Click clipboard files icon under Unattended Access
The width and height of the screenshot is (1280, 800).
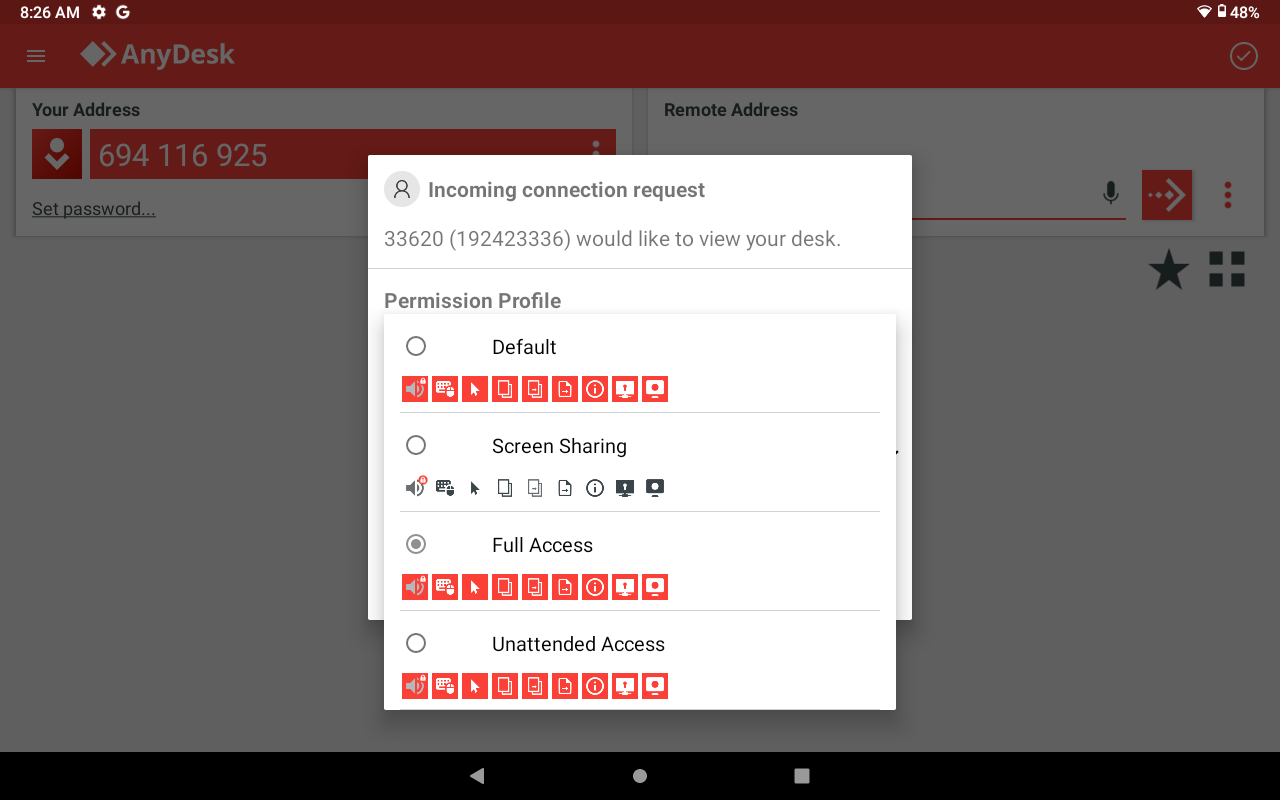[x=535, y=686]
